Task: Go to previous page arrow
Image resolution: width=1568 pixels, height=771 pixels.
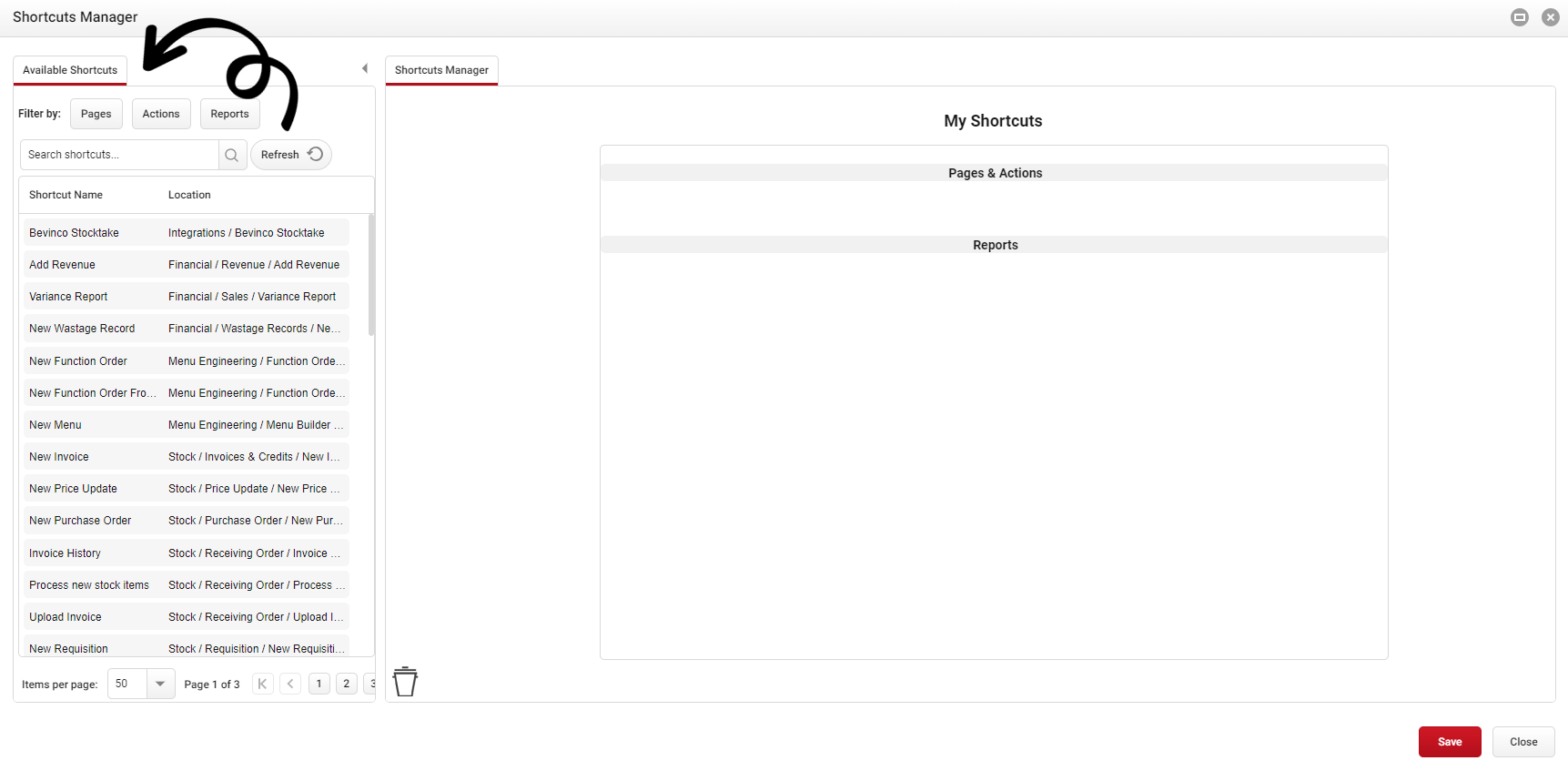Action: click(x=290, y=684)
